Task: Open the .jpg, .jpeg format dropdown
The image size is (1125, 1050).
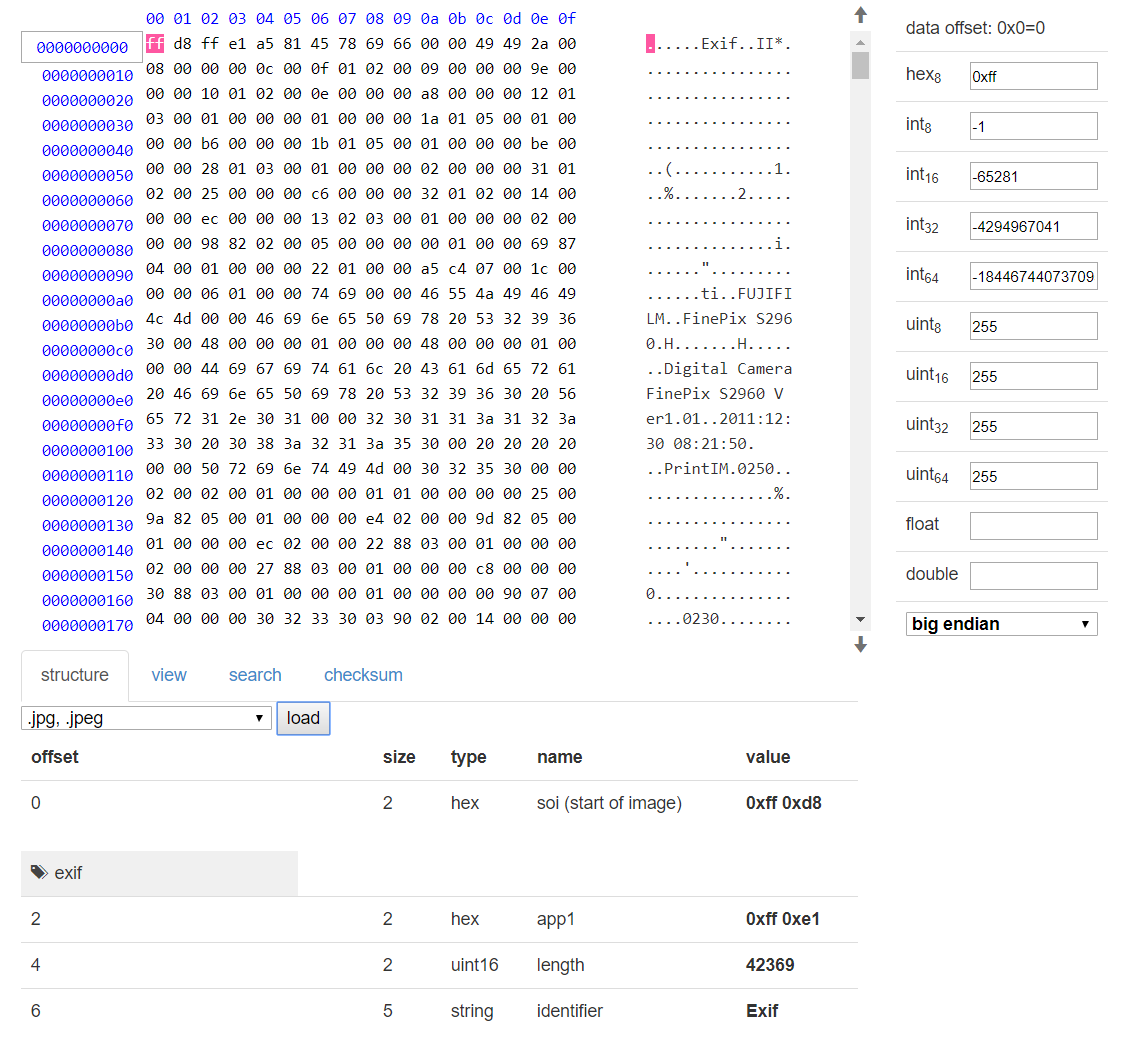Action: coord(146,718)
